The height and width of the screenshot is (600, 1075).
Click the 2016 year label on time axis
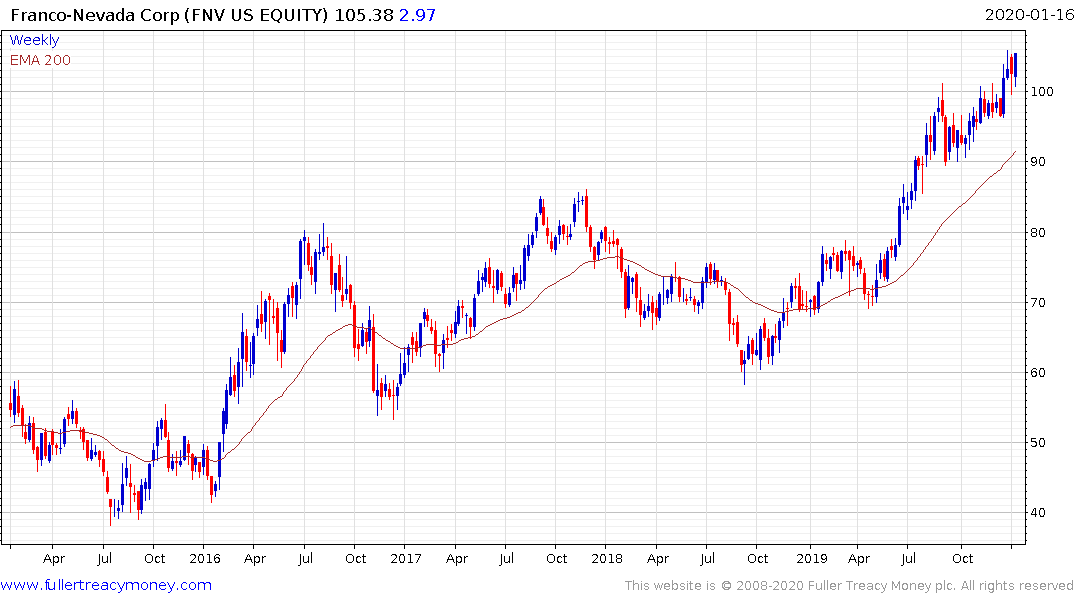(205, 558)
